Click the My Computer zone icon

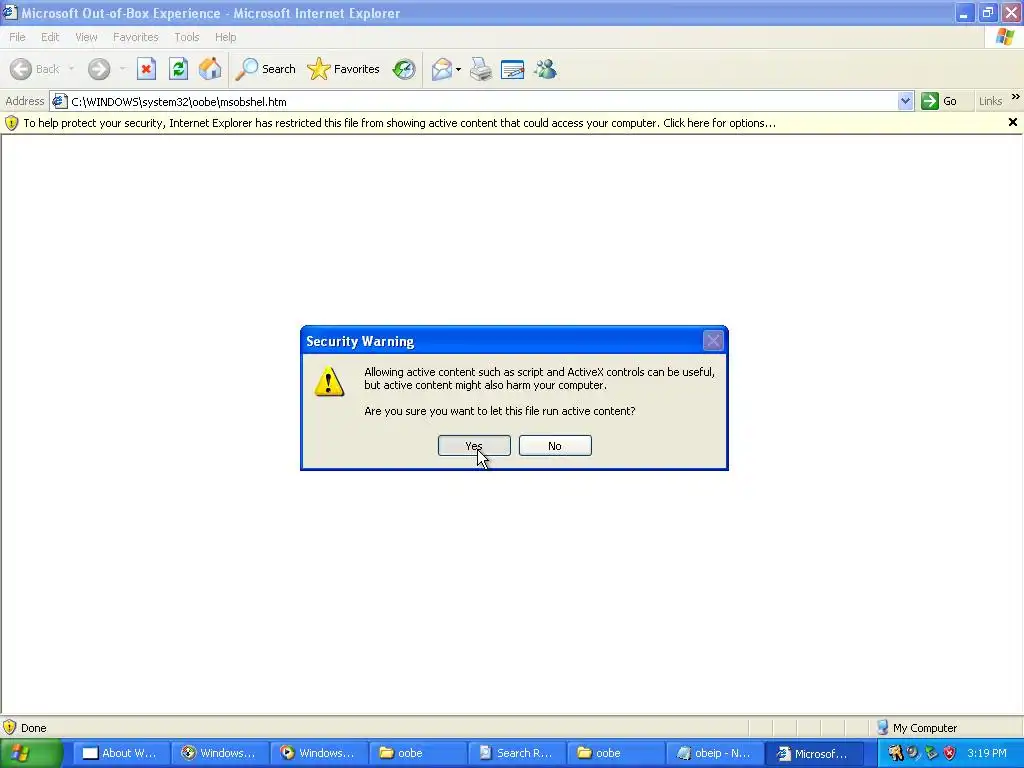[x=883, y=728]
